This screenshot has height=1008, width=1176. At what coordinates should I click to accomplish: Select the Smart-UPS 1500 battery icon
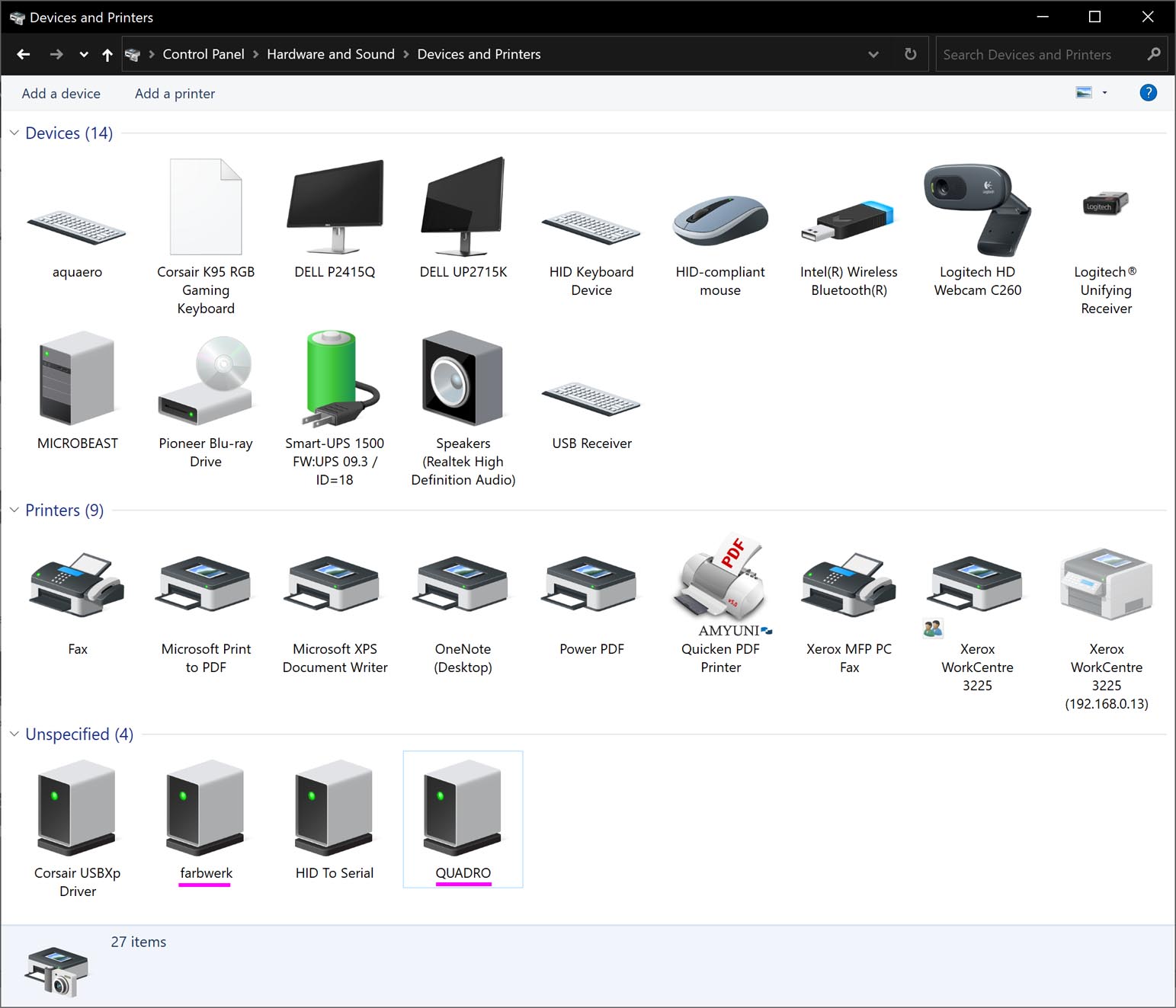pos(334,379)
